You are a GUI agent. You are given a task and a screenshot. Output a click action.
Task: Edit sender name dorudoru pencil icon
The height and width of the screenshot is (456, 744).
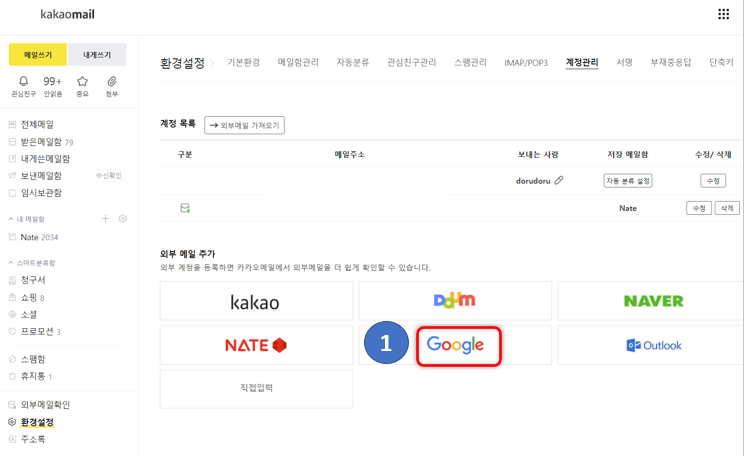[559, 180]
